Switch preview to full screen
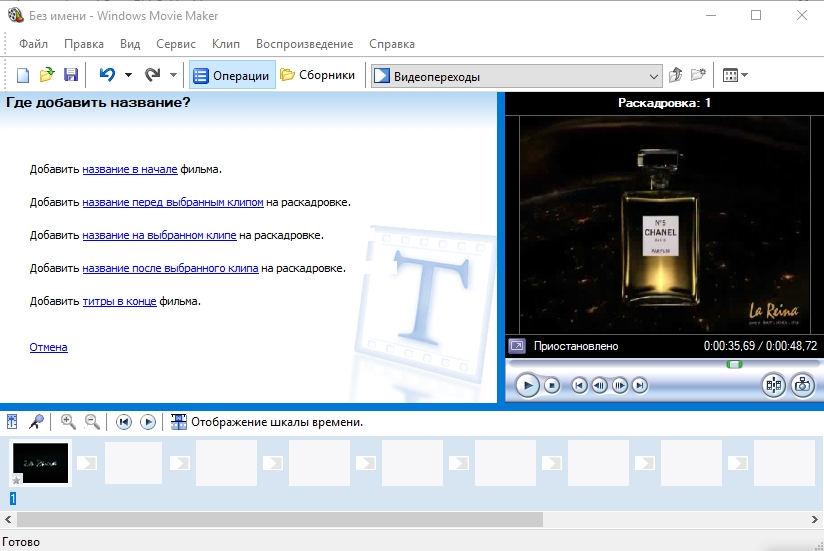The image size is (824, 551). (517, 346)
